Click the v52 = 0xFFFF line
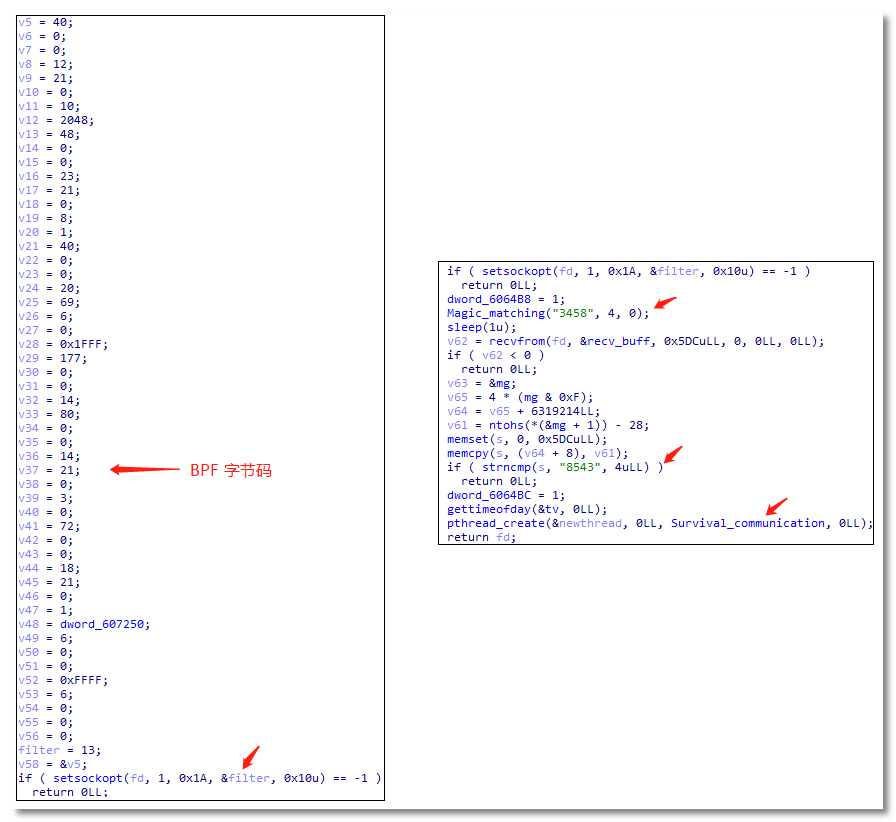 coord(64,680)
